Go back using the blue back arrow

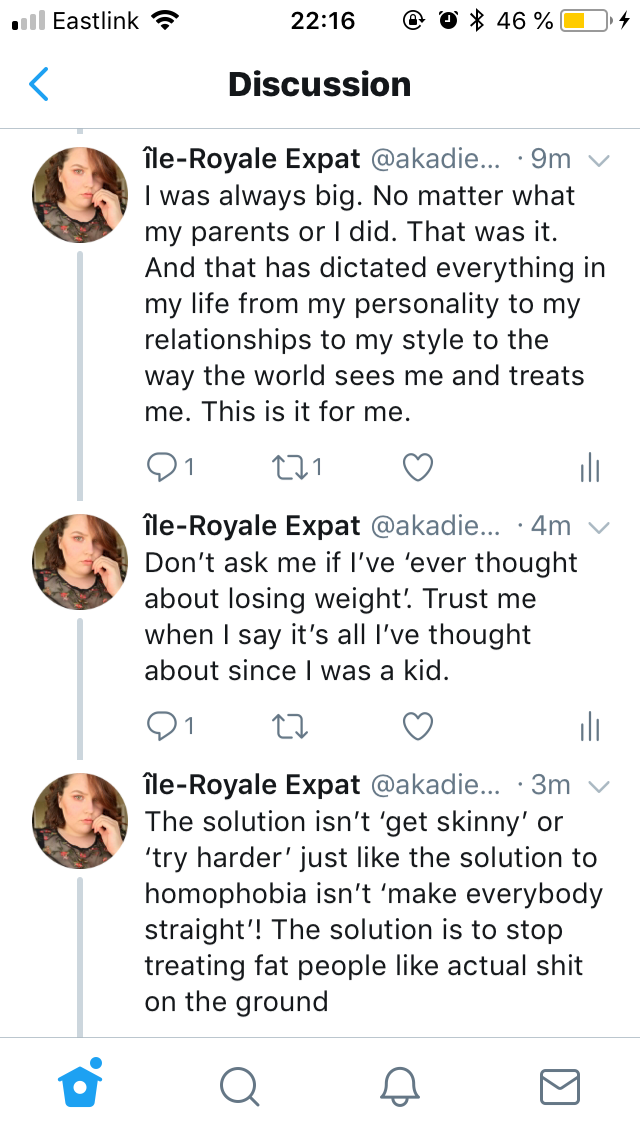point(38,85)
